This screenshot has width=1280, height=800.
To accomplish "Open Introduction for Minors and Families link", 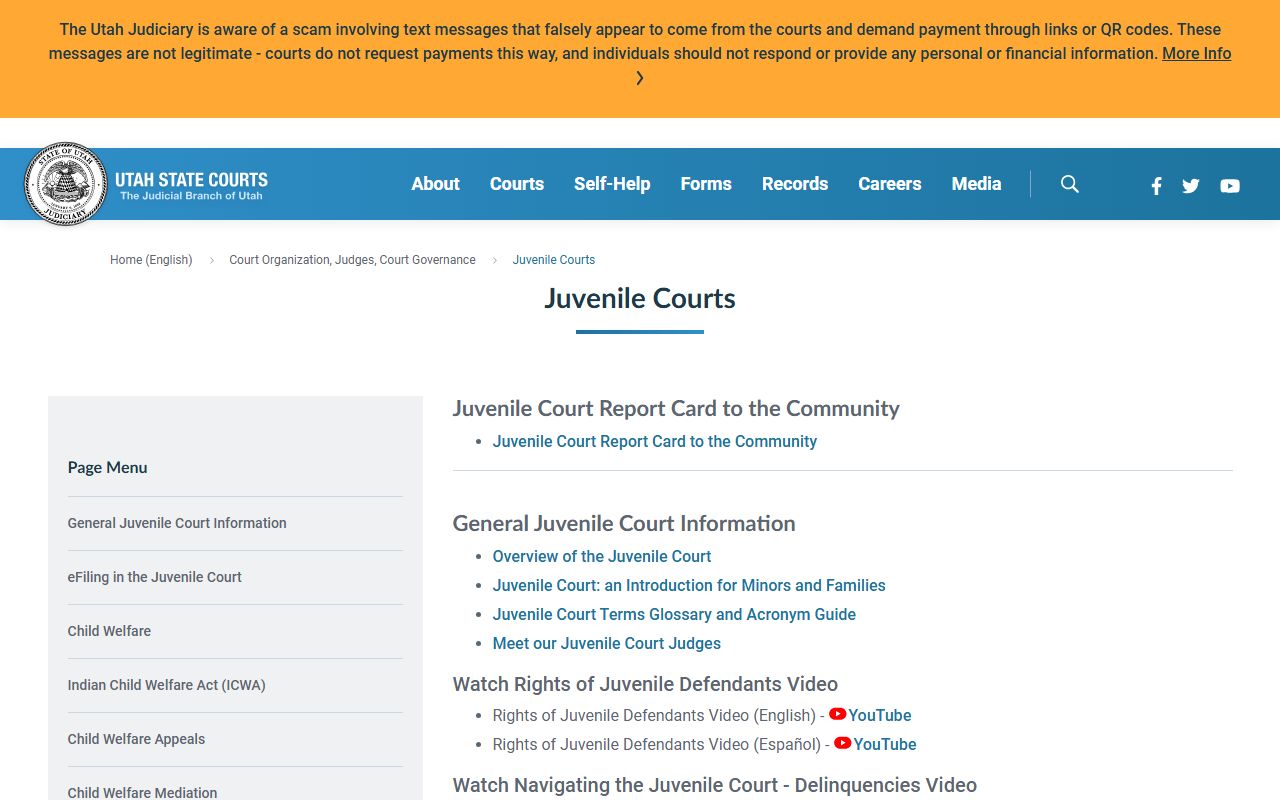I will click(689, 585).
